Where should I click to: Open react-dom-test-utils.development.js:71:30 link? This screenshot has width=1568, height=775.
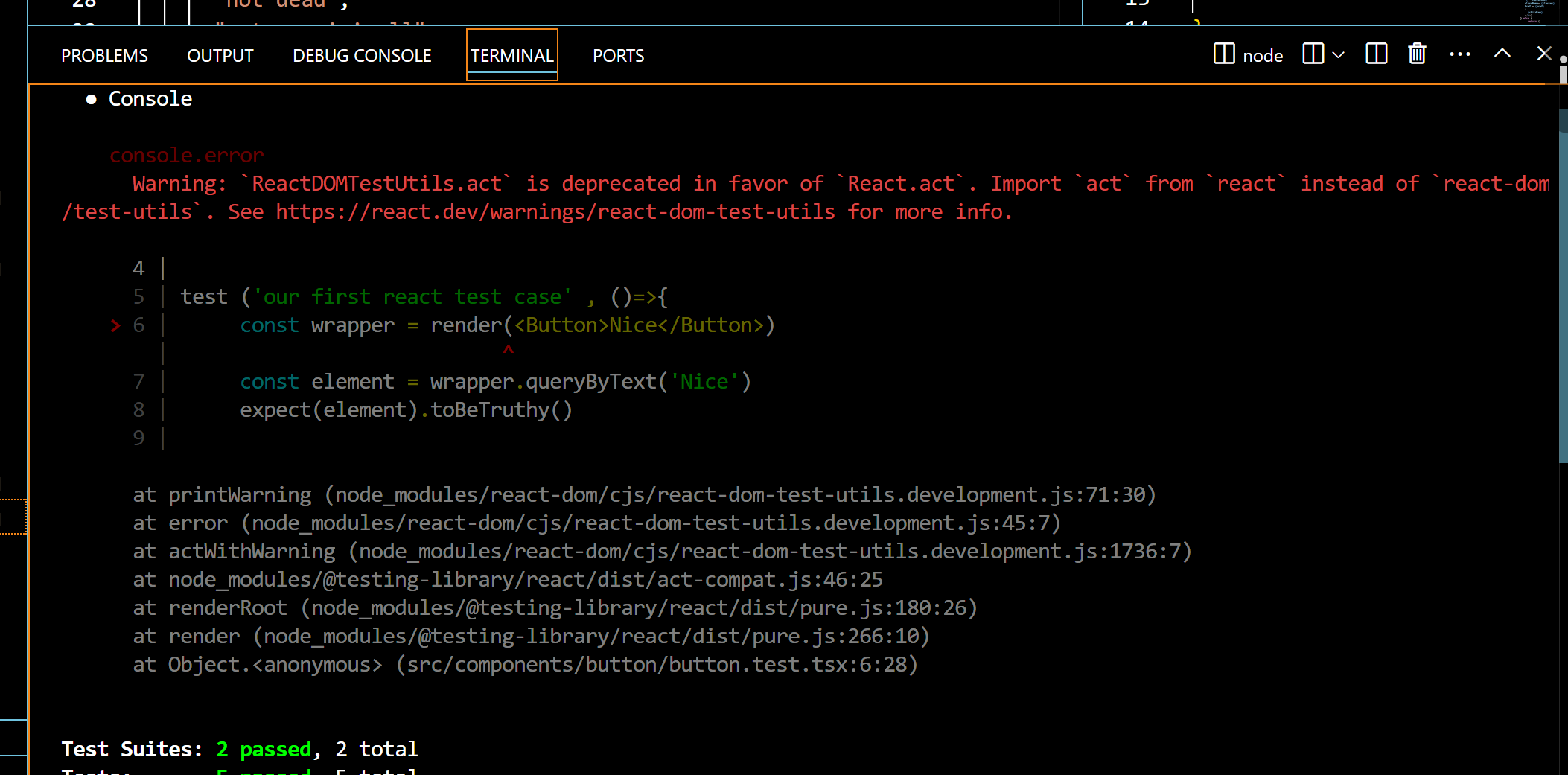[x=740, y=495]
